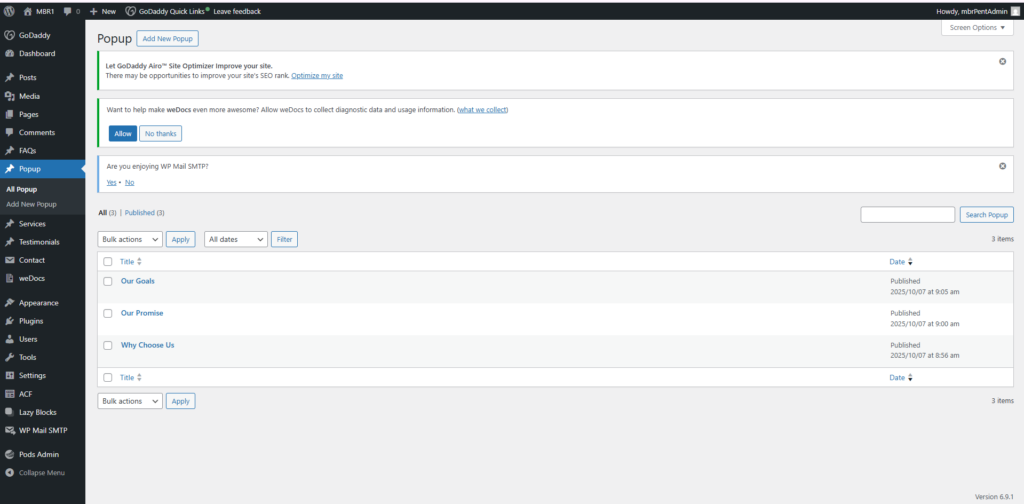Viewport: 1024px width, 504px height.
Task: Check the select-all box in table header
Action: 108,262
